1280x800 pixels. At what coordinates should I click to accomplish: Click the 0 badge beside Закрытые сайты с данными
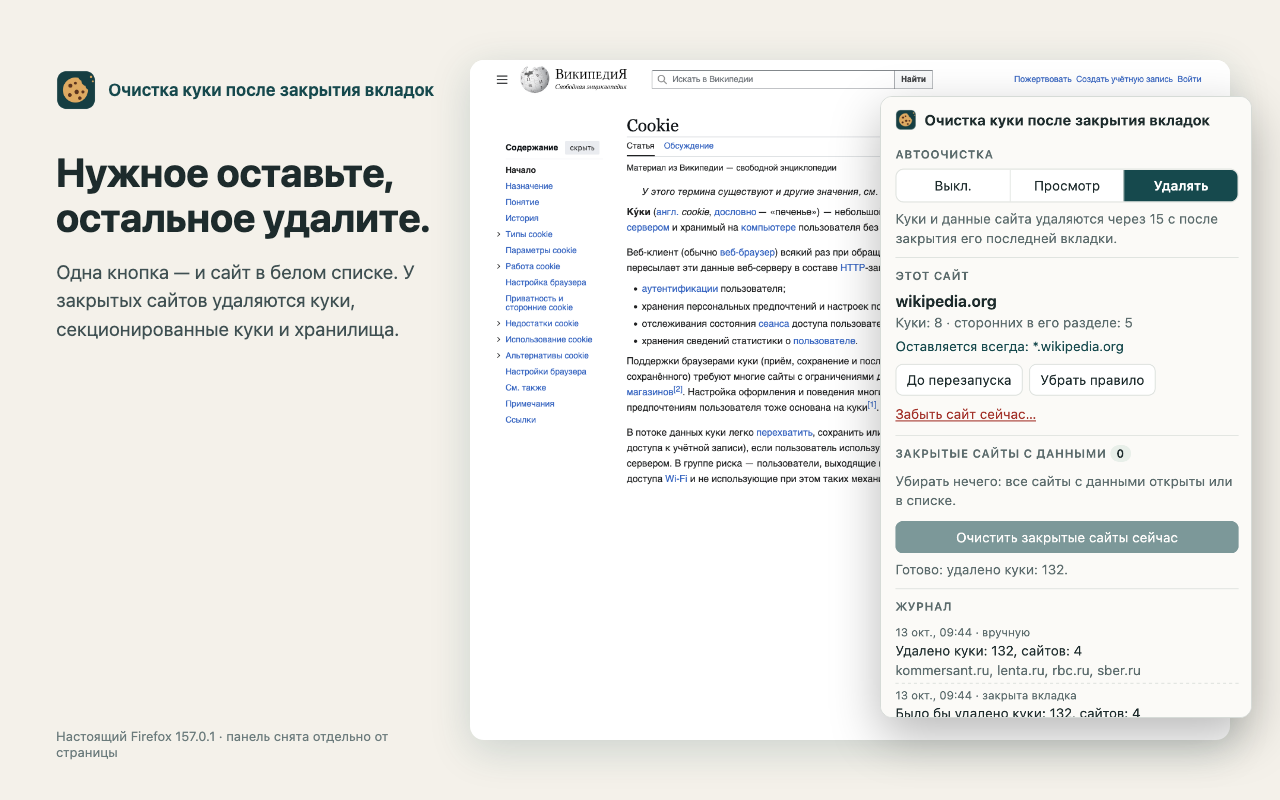click(1121, 454)
